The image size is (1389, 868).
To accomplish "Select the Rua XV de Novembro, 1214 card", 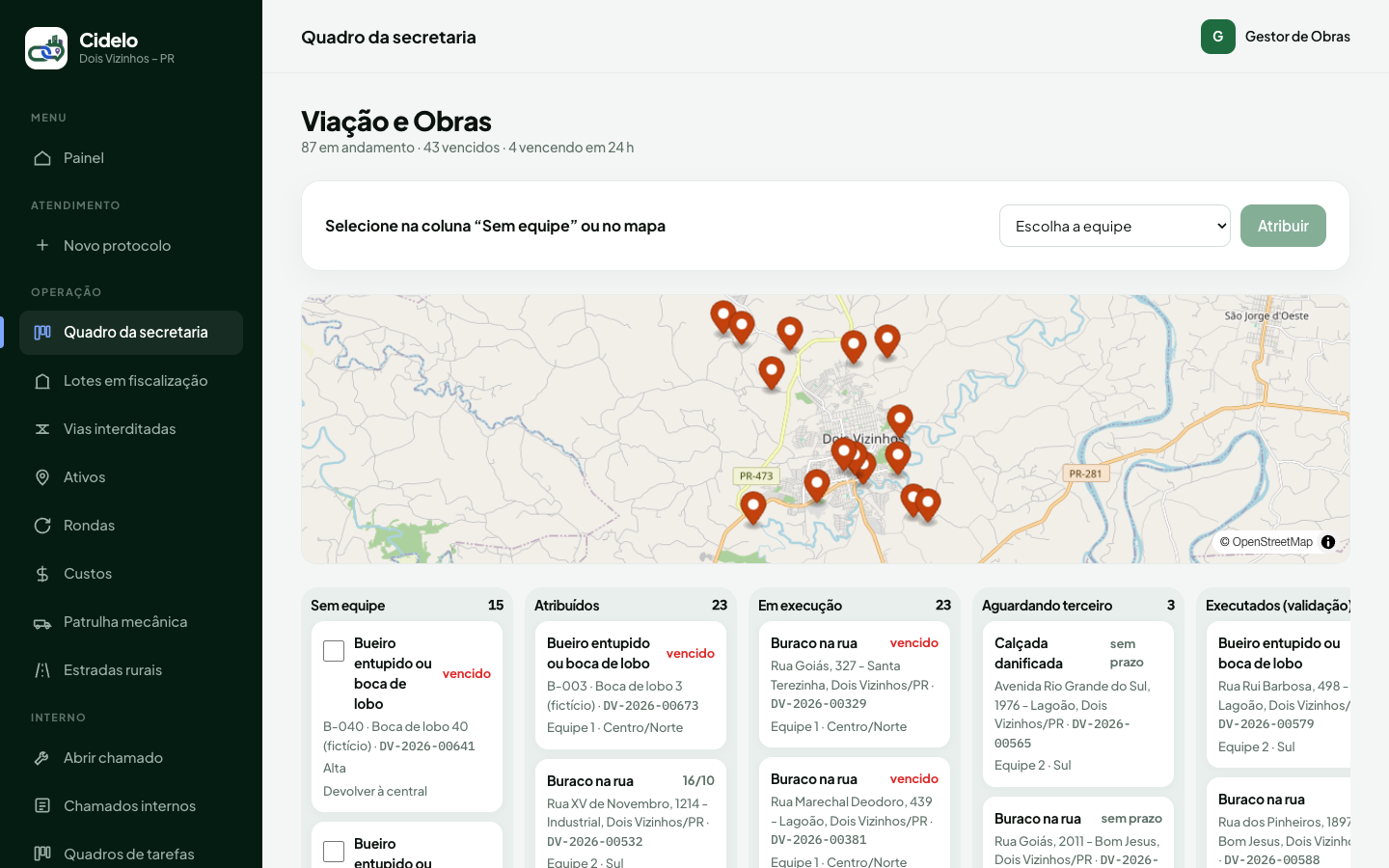I will click(631, 815).
